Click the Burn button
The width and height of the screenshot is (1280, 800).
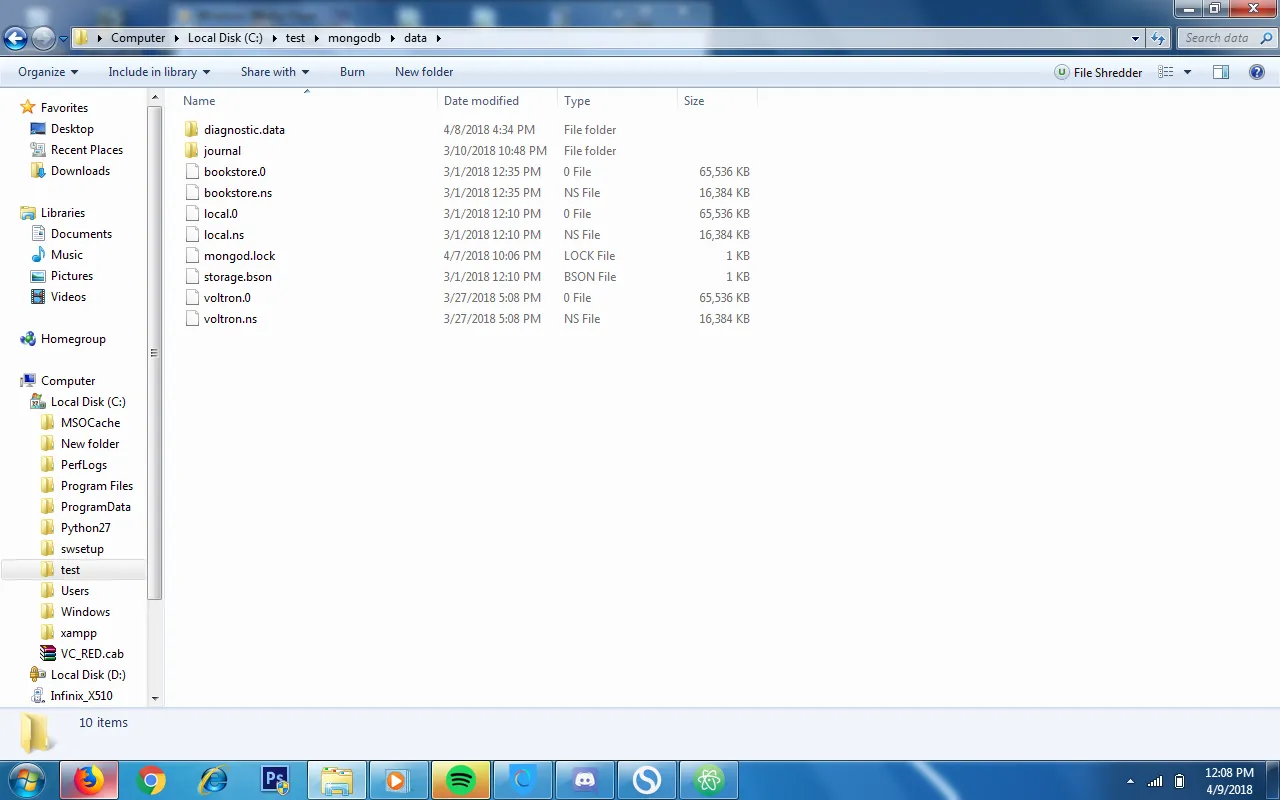(x=352, y=72)
